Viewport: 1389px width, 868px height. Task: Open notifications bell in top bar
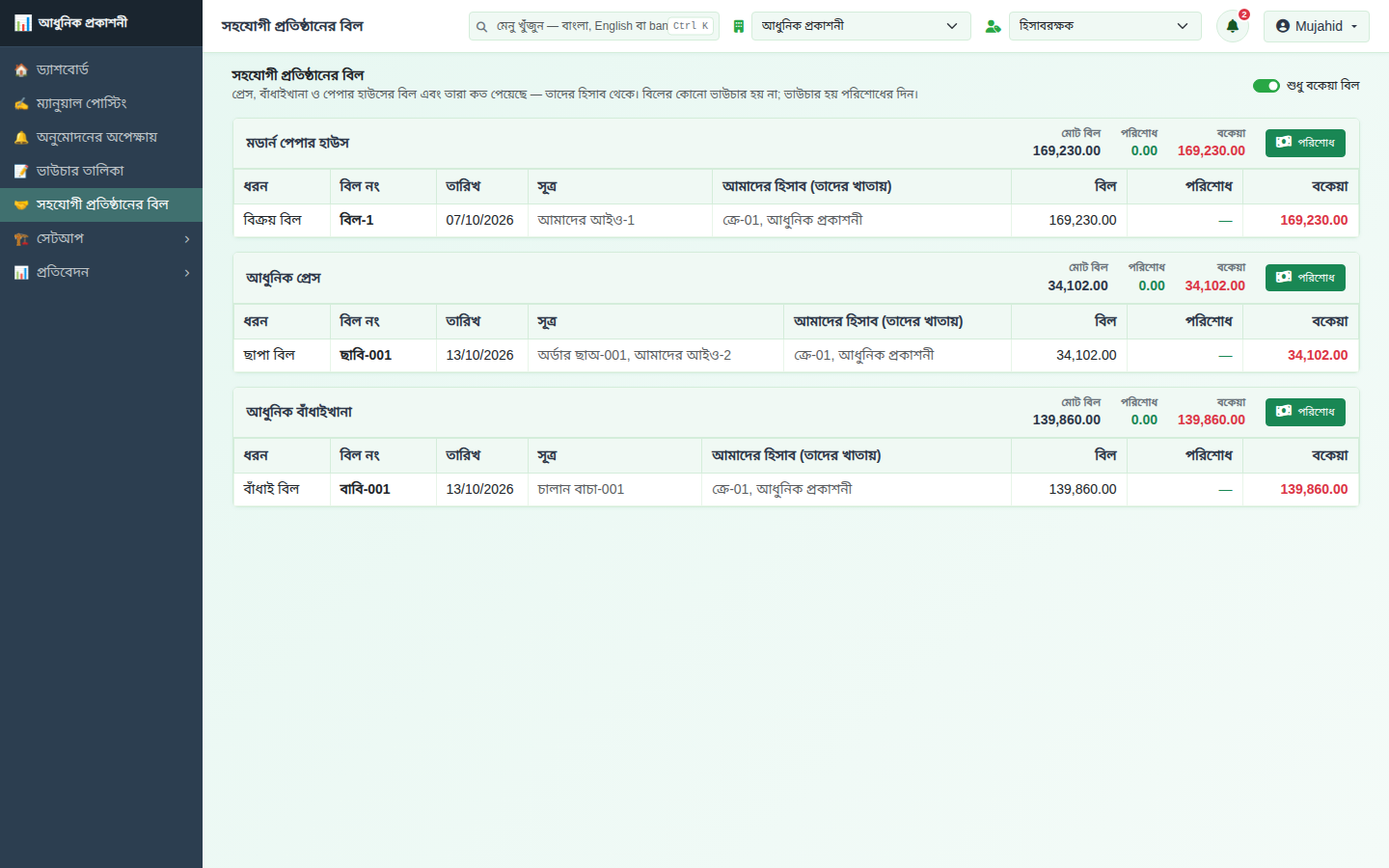coord(1233,26)
